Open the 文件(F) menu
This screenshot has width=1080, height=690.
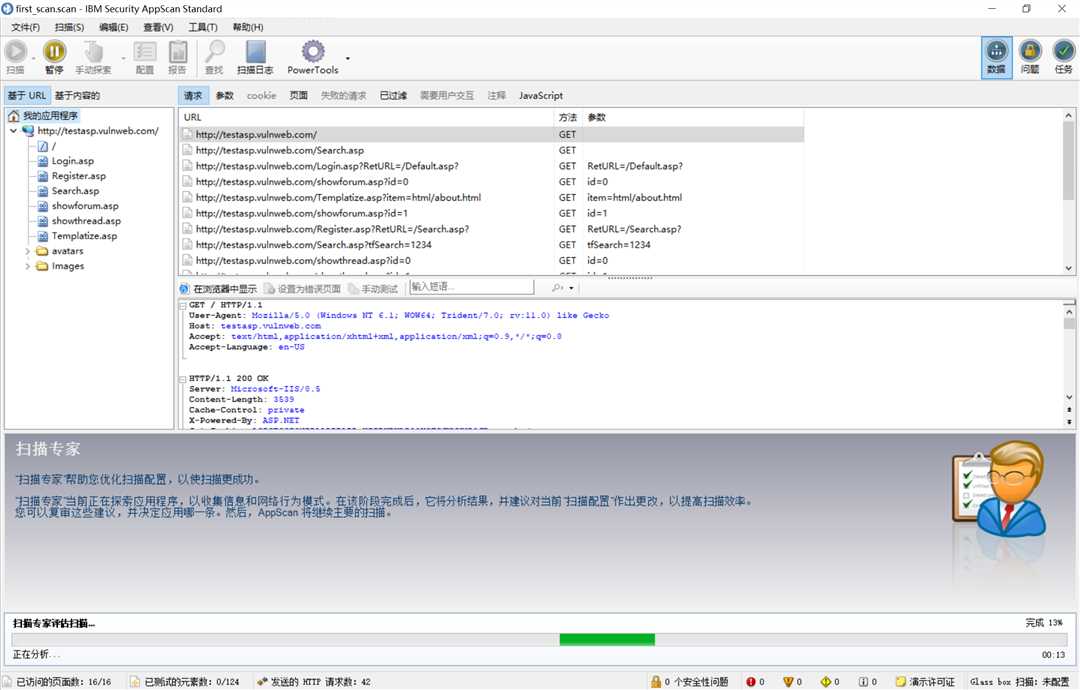[x=25, y=27]
